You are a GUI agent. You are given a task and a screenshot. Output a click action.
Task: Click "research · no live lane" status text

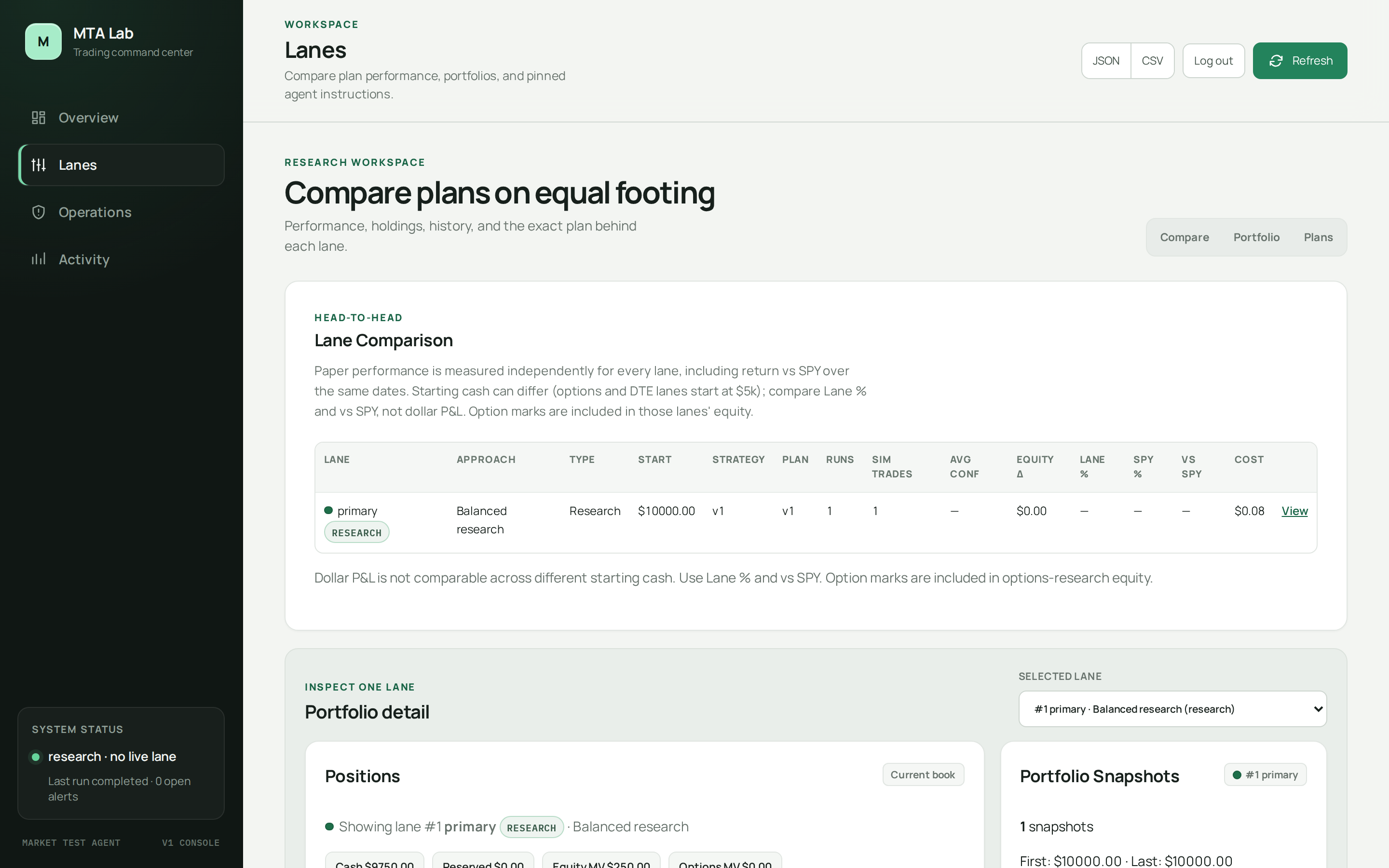[x=112, y=757]
